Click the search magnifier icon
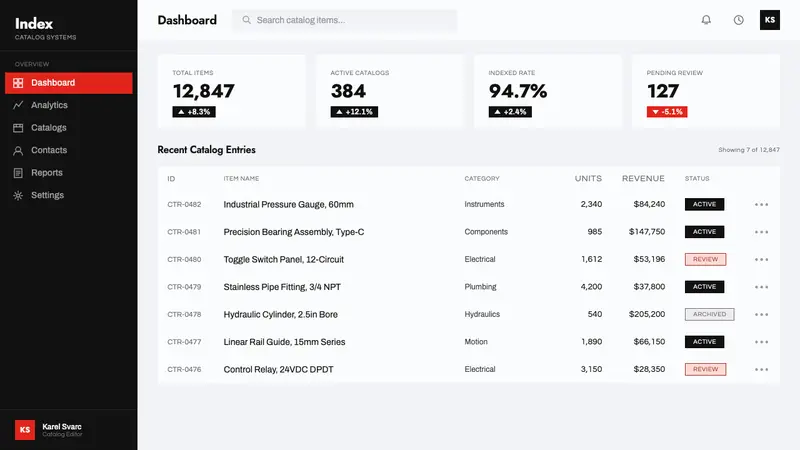The image size is (800, 450). tap(246, 20)
